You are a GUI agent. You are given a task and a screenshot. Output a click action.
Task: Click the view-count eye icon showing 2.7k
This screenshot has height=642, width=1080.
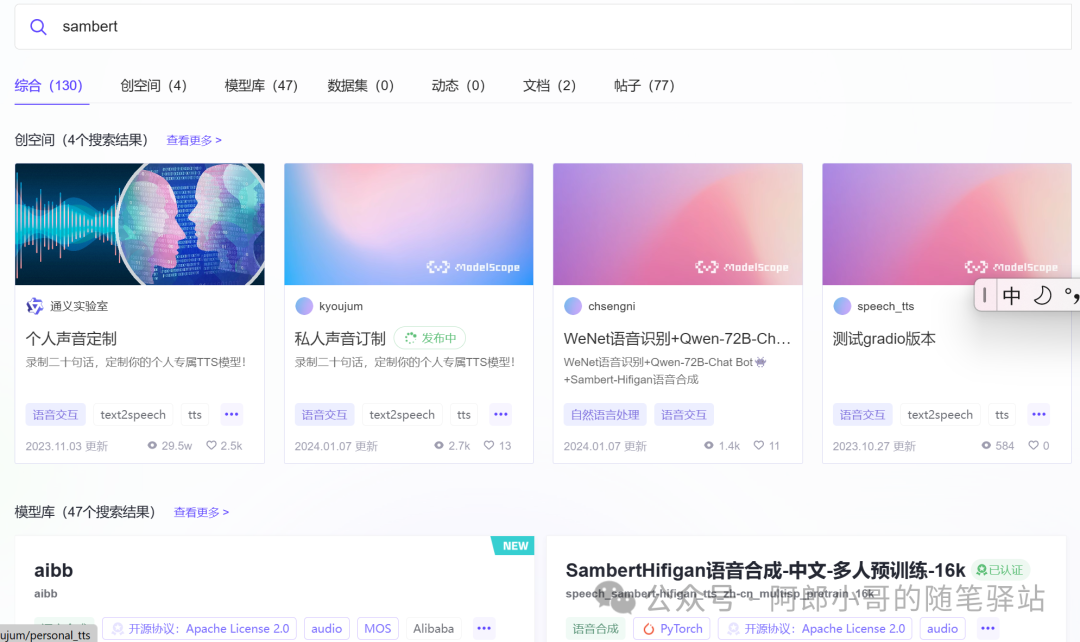(x=439, y=446)
